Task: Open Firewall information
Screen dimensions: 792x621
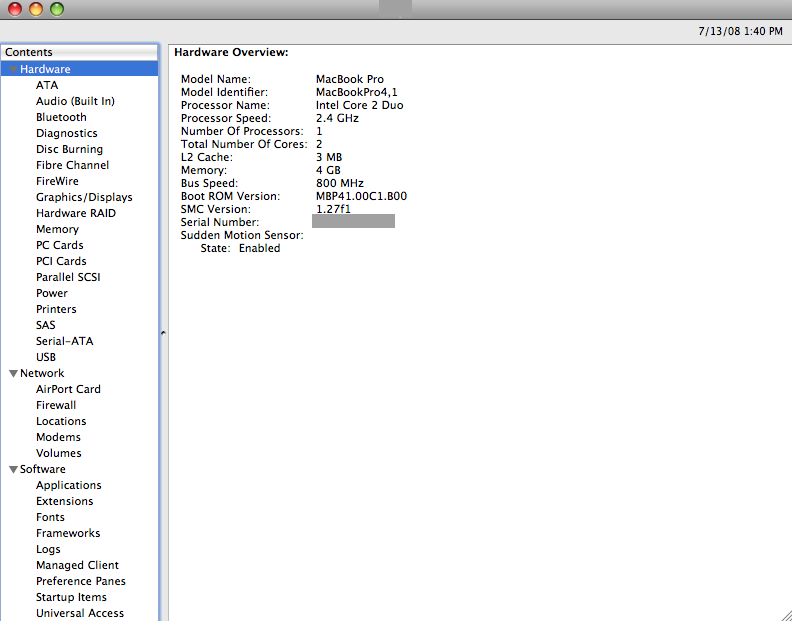Action: click(56, 405)
